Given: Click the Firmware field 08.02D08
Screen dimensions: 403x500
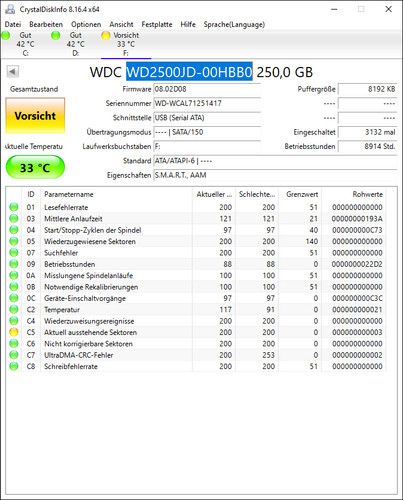Looking at the screenshot, I should click(207, 89).
